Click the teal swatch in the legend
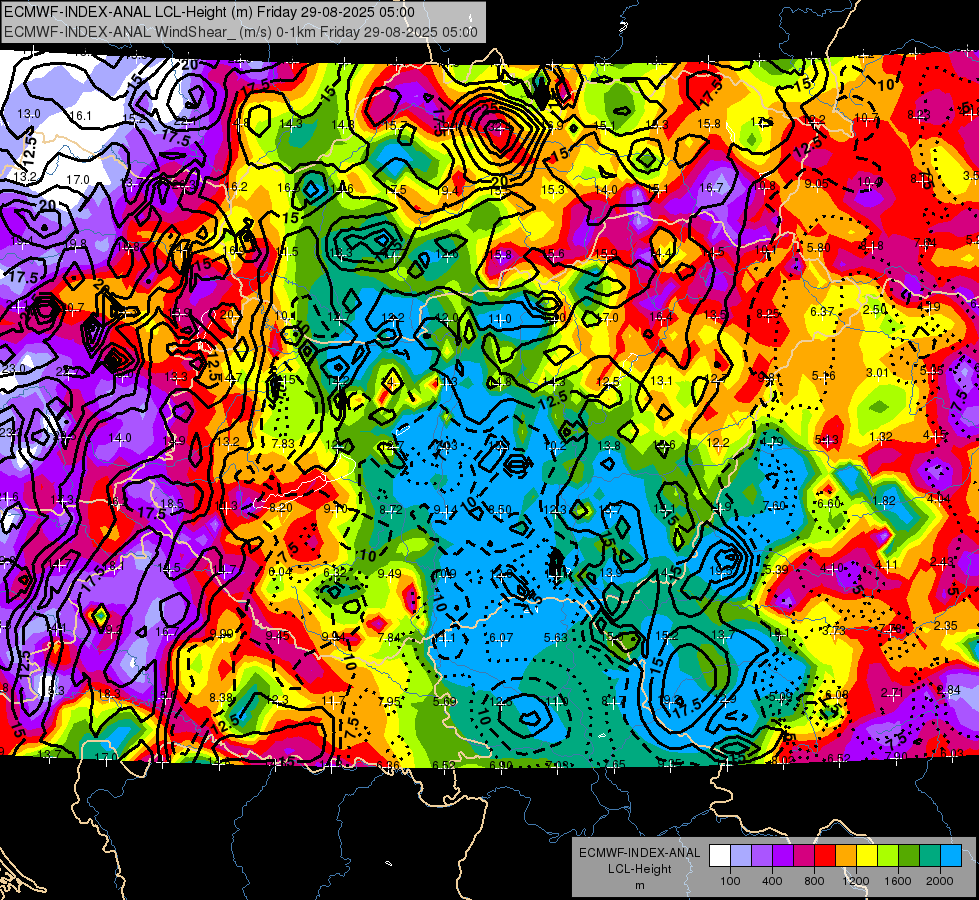Image resolution: width=979 pixels, height=900 pixels. pyautogui.click(x=929, y=856)
